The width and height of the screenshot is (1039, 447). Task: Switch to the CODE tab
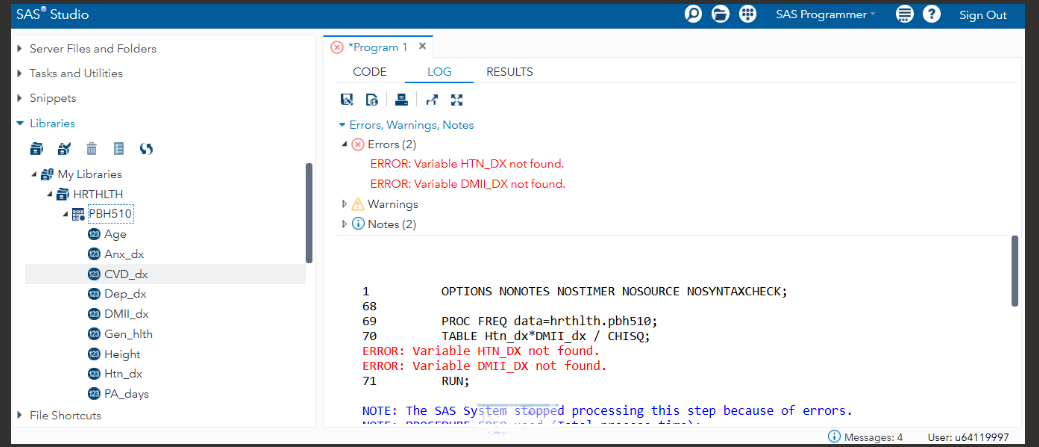click(x=370, y=72)
